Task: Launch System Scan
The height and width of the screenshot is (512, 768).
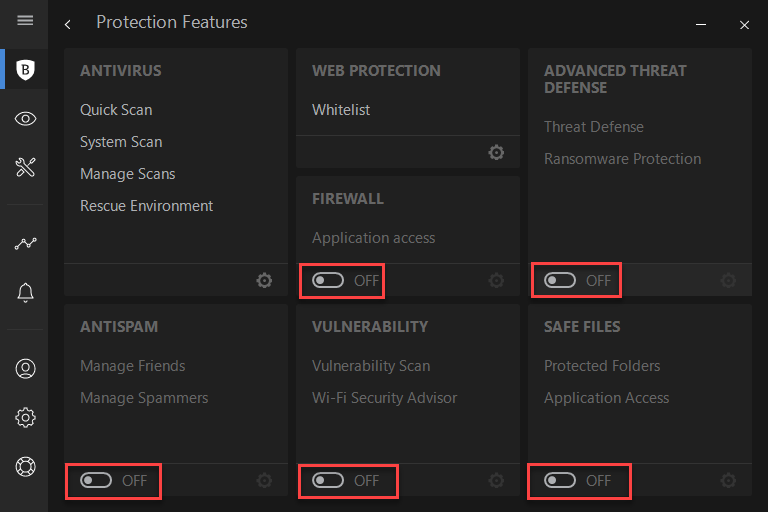Action: click(121, 142)
